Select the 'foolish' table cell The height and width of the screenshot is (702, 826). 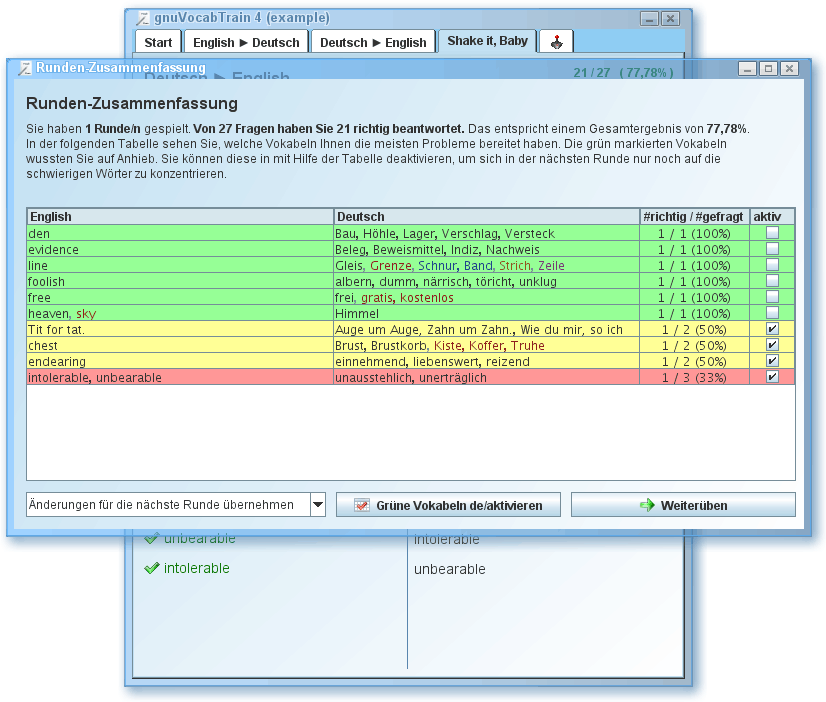tap(180, 281)
